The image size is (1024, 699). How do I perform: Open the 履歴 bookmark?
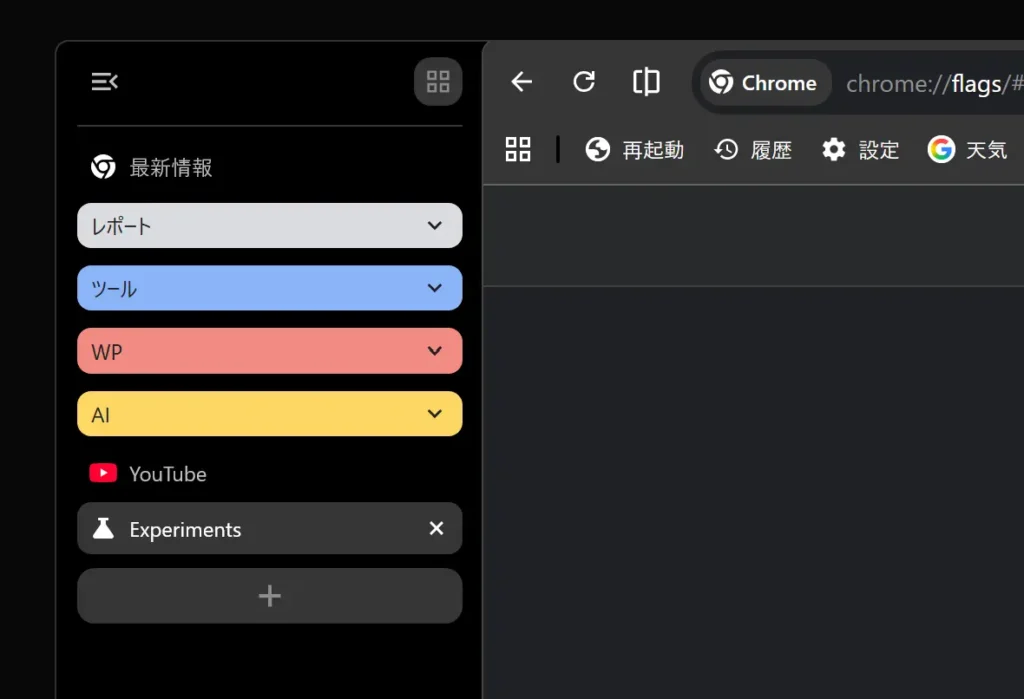point(752,149)
